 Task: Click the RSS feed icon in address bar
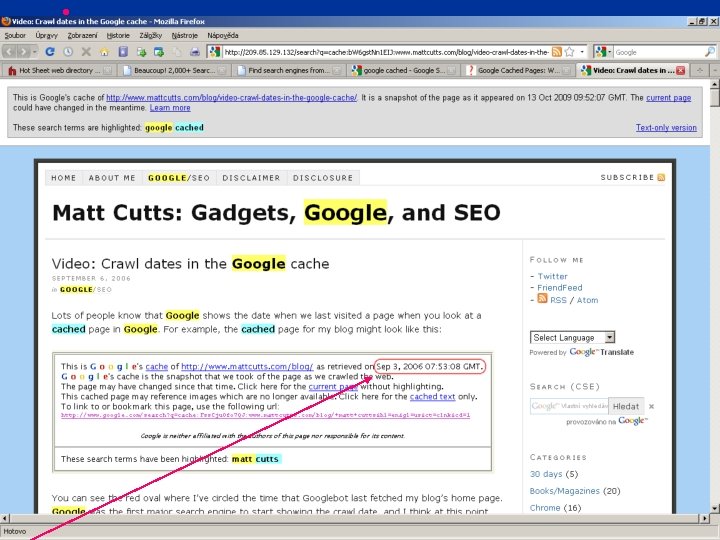(557, 52)
